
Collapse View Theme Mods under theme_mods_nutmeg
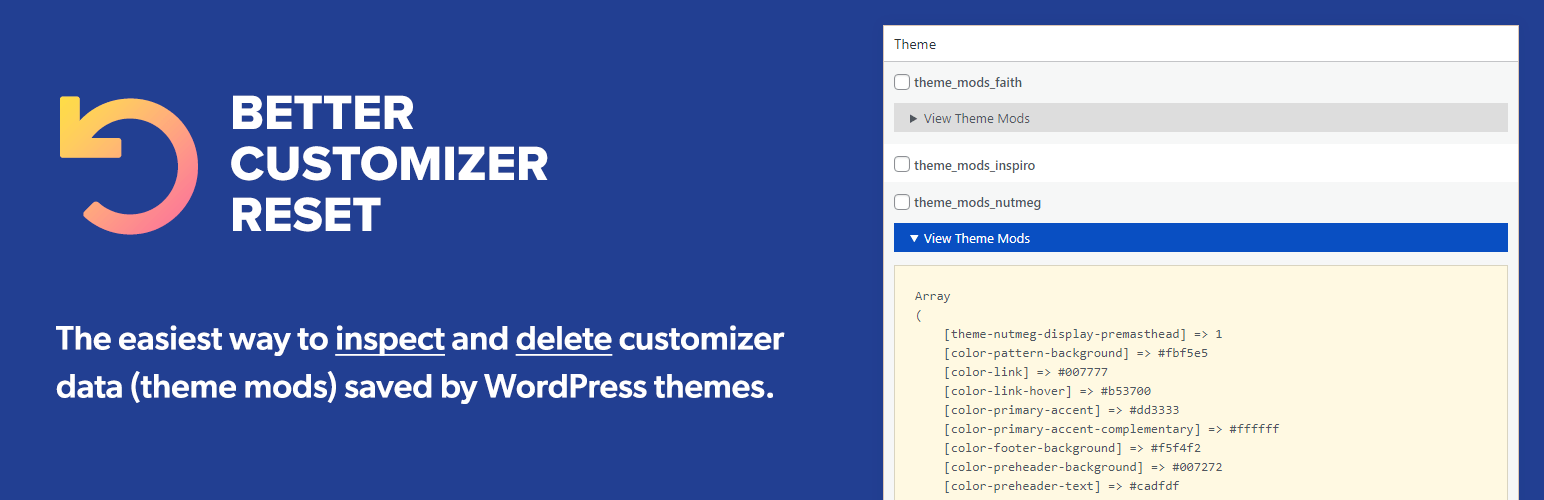(x=1200, y=238)
